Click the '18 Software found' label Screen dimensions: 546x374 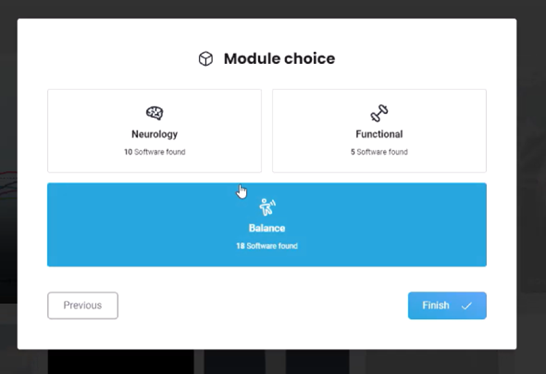tap(267, 246)
